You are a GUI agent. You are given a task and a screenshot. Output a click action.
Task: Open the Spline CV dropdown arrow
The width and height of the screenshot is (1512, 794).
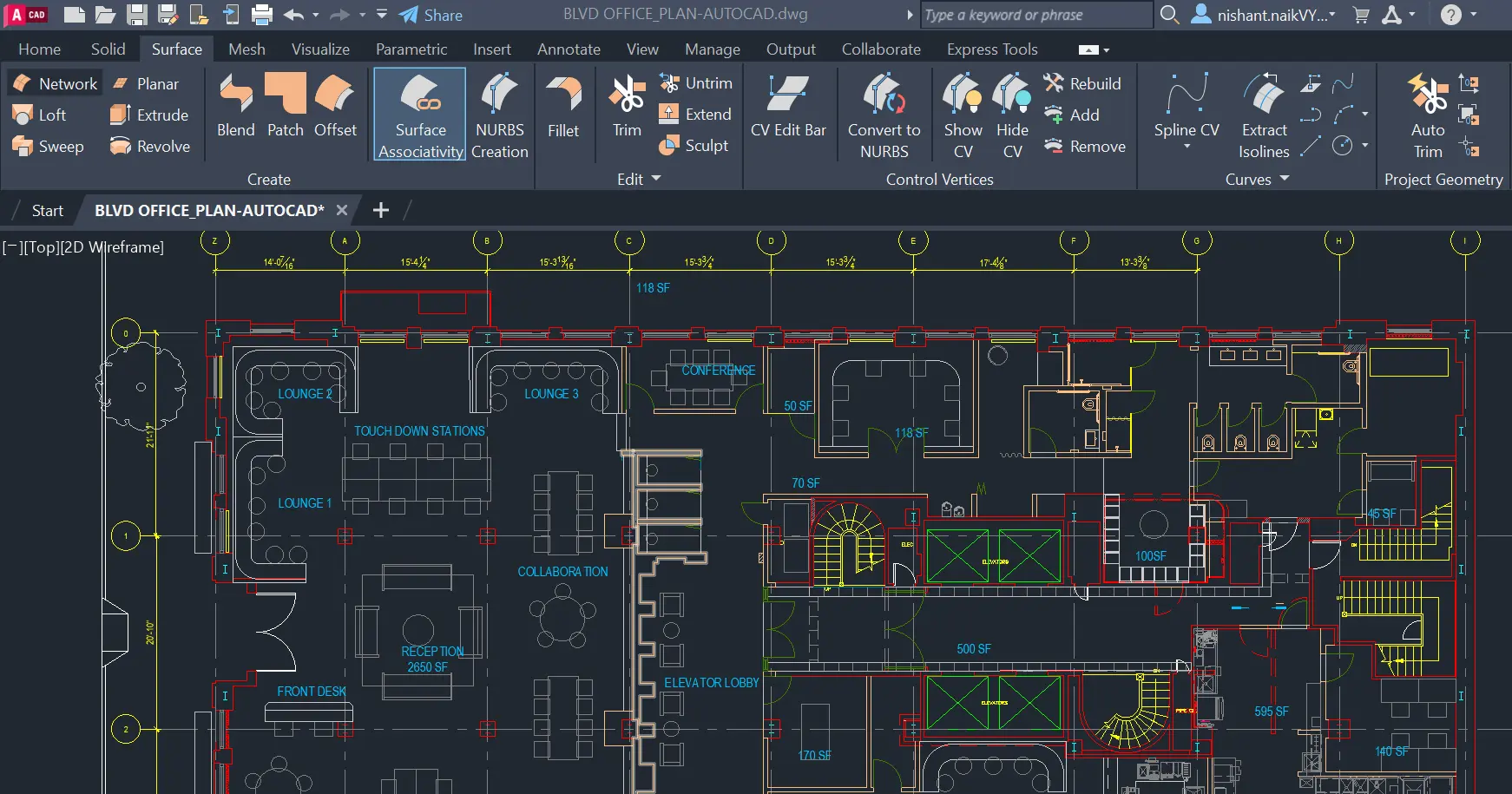(1186, 146)
